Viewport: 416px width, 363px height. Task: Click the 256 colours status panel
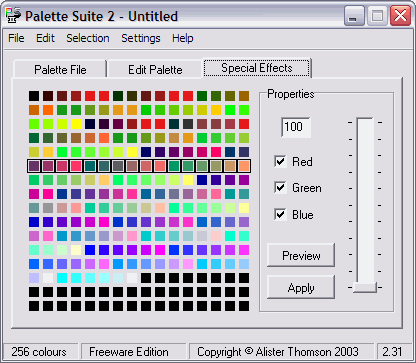(41, 352)
